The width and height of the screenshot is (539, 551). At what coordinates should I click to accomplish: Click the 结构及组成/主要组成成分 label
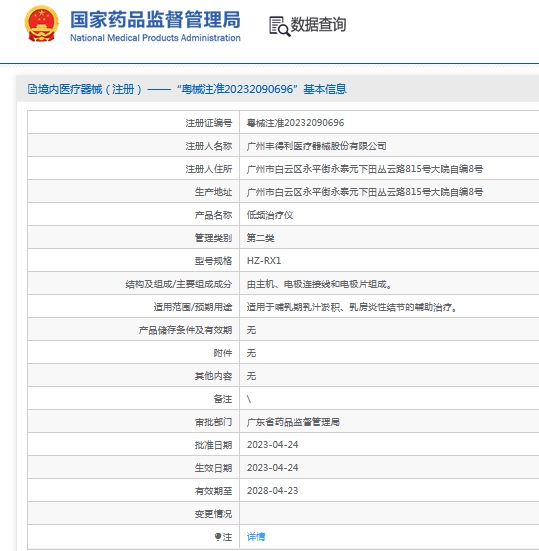click(178, 284)
